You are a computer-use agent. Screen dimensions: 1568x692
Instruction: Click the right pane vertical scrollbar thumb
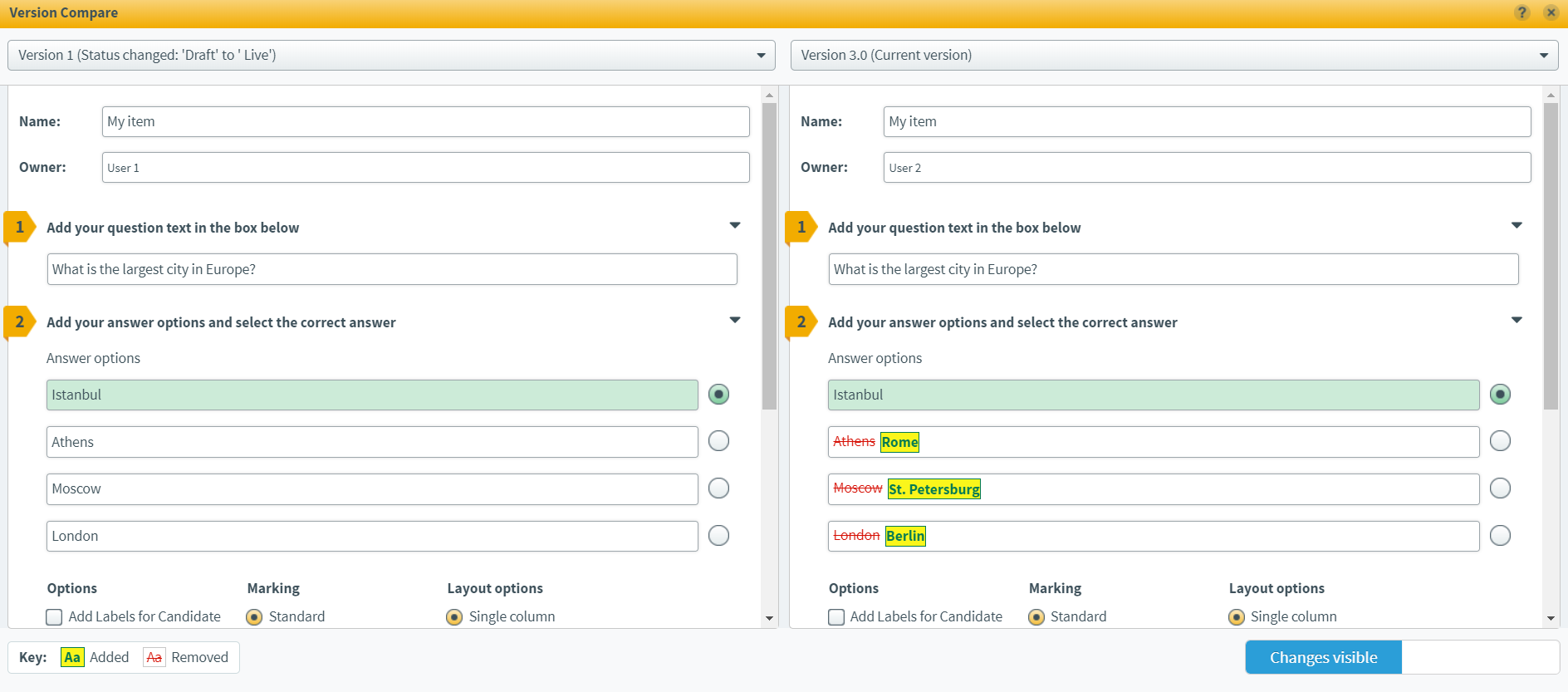click(1551, 256)
